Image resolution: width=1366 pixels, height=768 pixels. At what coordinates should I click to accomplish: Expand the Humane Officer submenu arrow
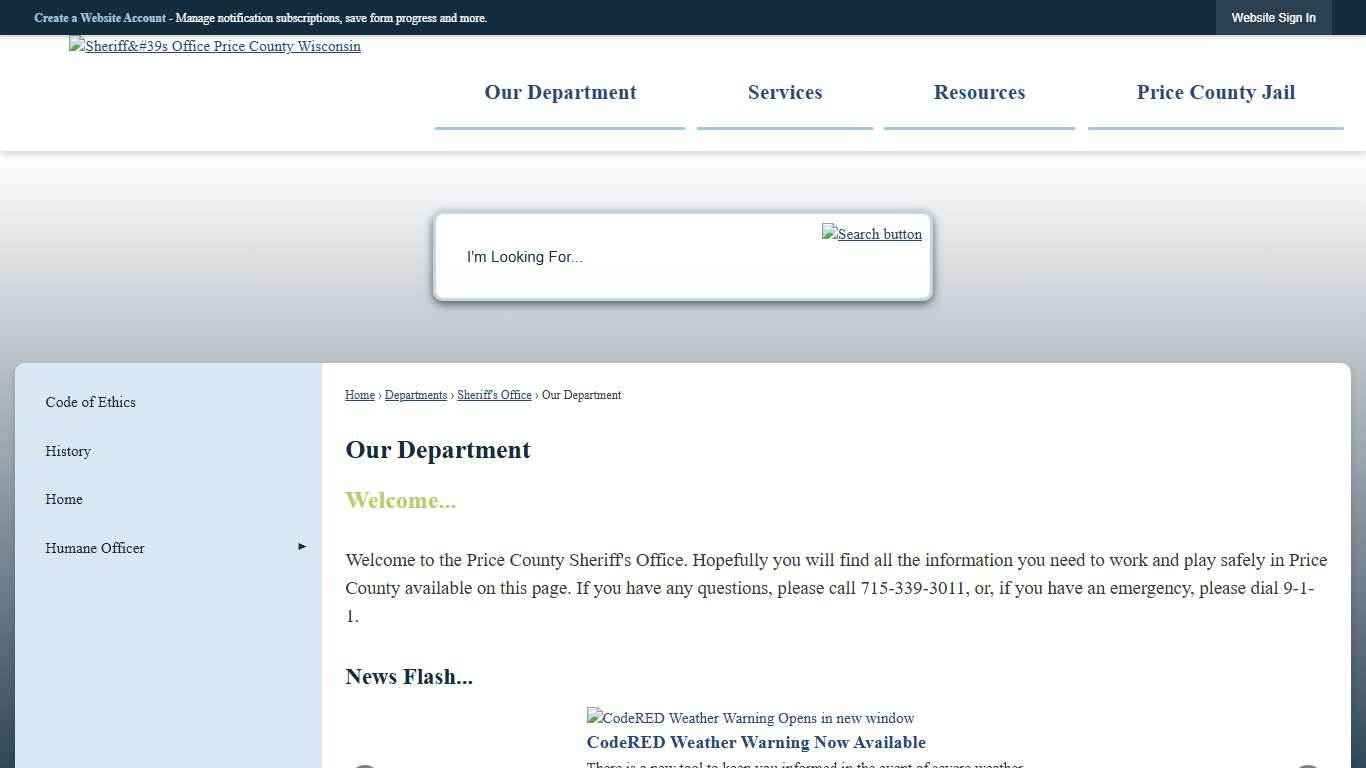pyautogui.click(x=301, y=546)
